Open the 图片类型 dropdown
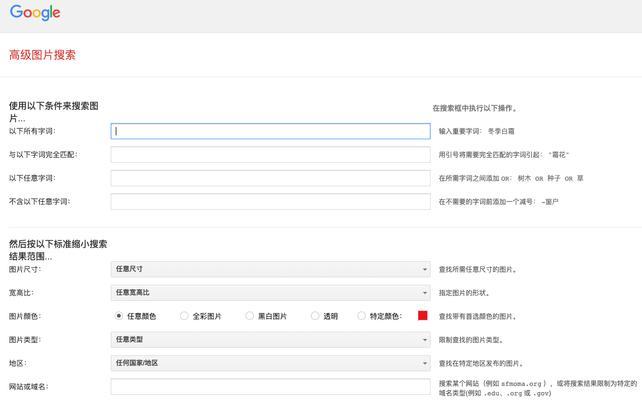 [x=270, y=339]
